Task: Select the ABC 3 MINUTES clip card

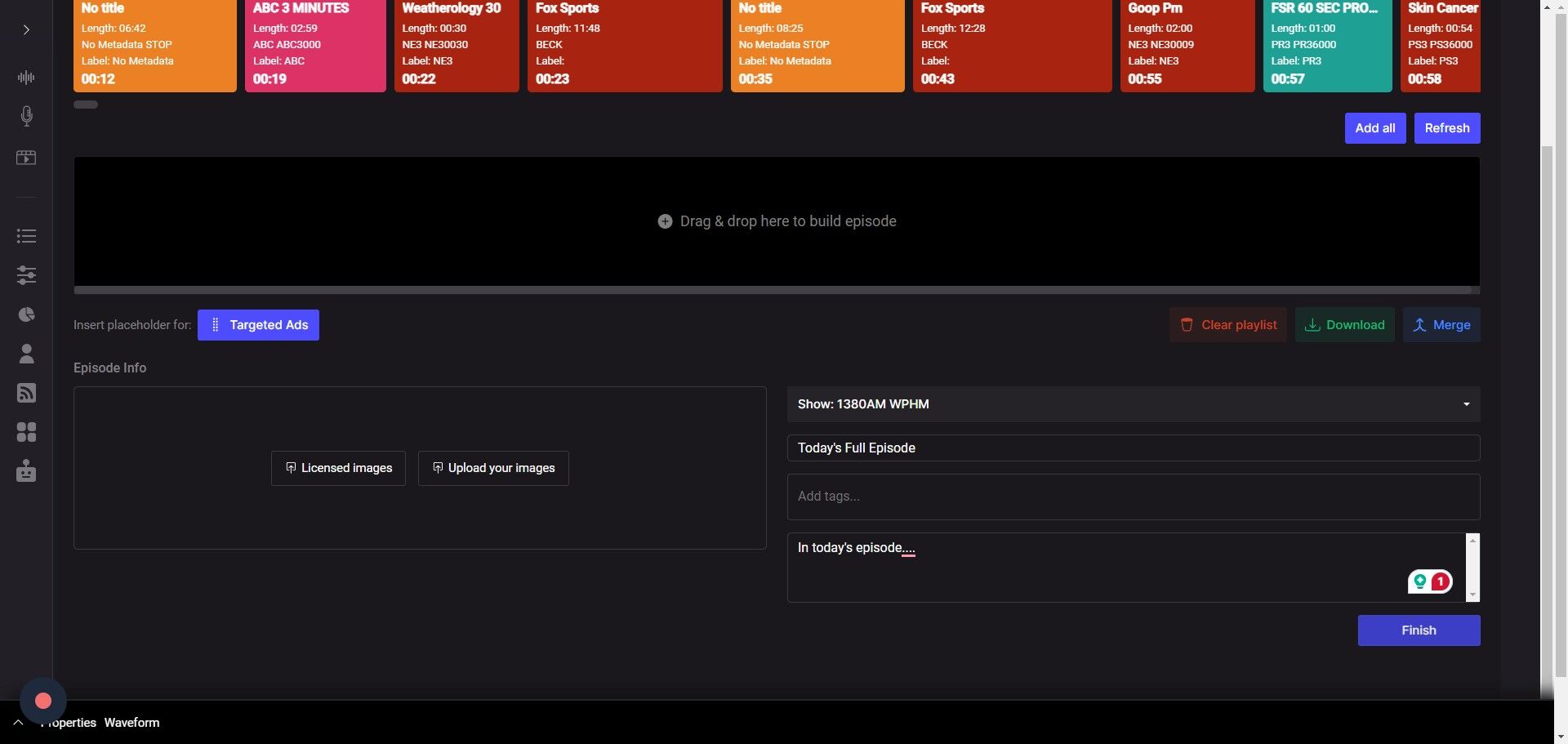Action: (315, 45)
